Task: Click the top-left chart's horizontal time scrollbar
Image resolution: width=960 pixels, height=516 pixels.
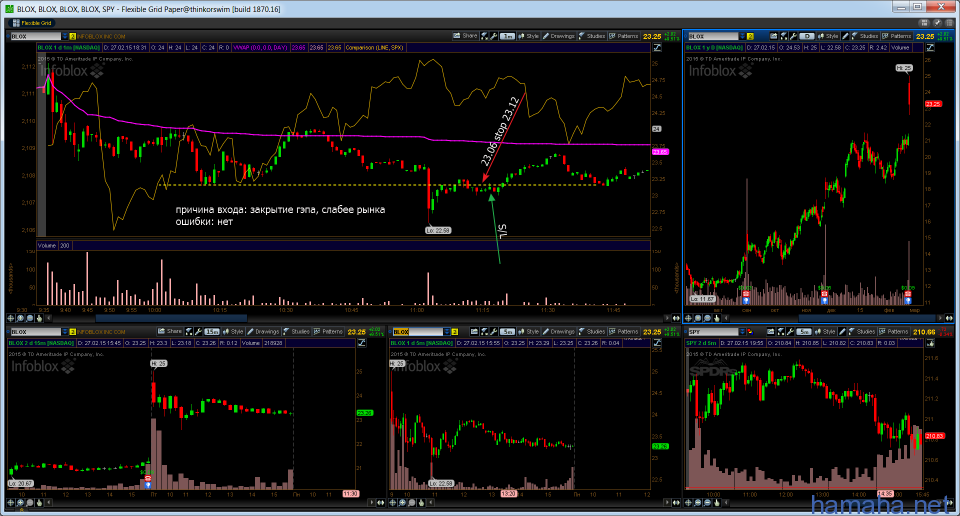Action: click(171, 318)
